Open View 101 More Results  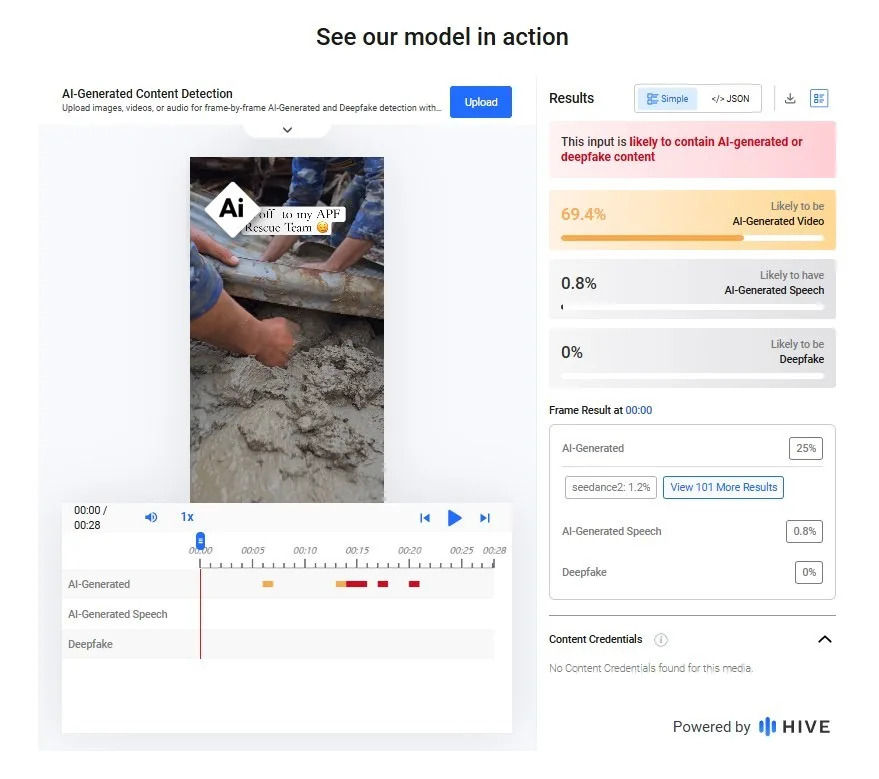(x=723, y=487)
